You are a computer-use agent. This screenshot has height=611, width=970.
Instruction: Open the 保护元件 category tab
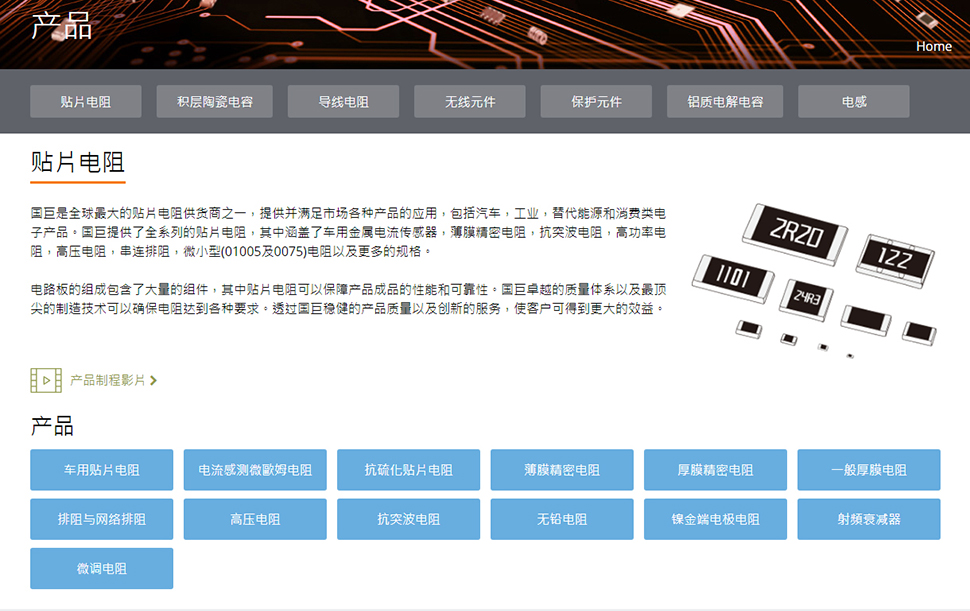596,102
